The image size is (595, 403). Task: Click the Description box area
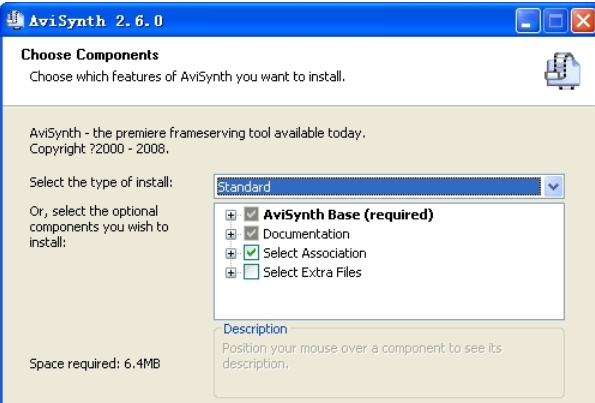389,362
